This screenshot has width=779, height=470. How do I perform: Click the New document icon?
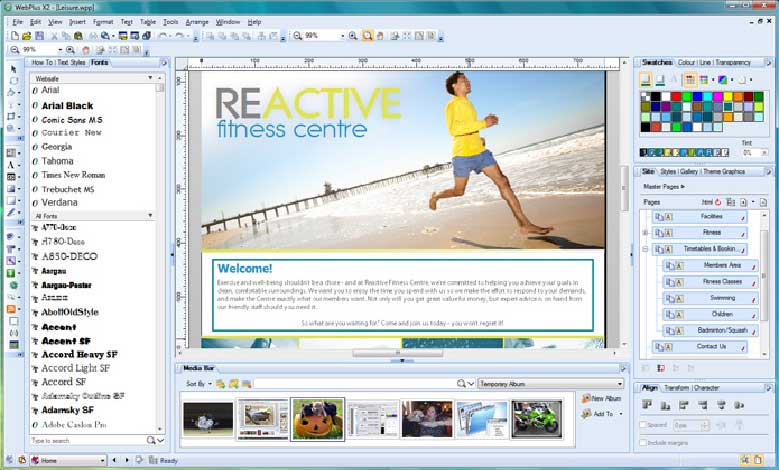14,35
